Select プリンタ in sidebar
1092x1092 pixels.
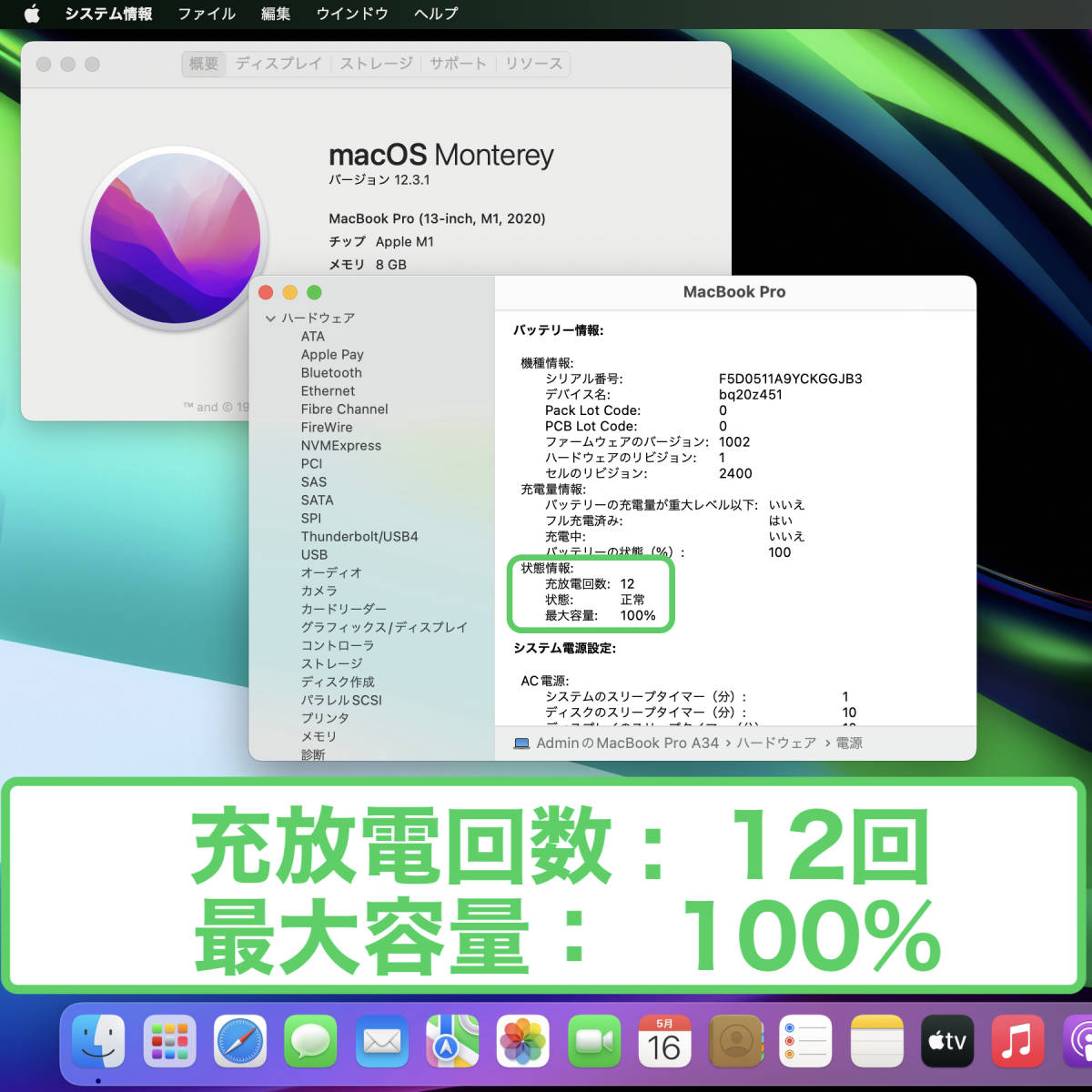(x=326, y=719)
